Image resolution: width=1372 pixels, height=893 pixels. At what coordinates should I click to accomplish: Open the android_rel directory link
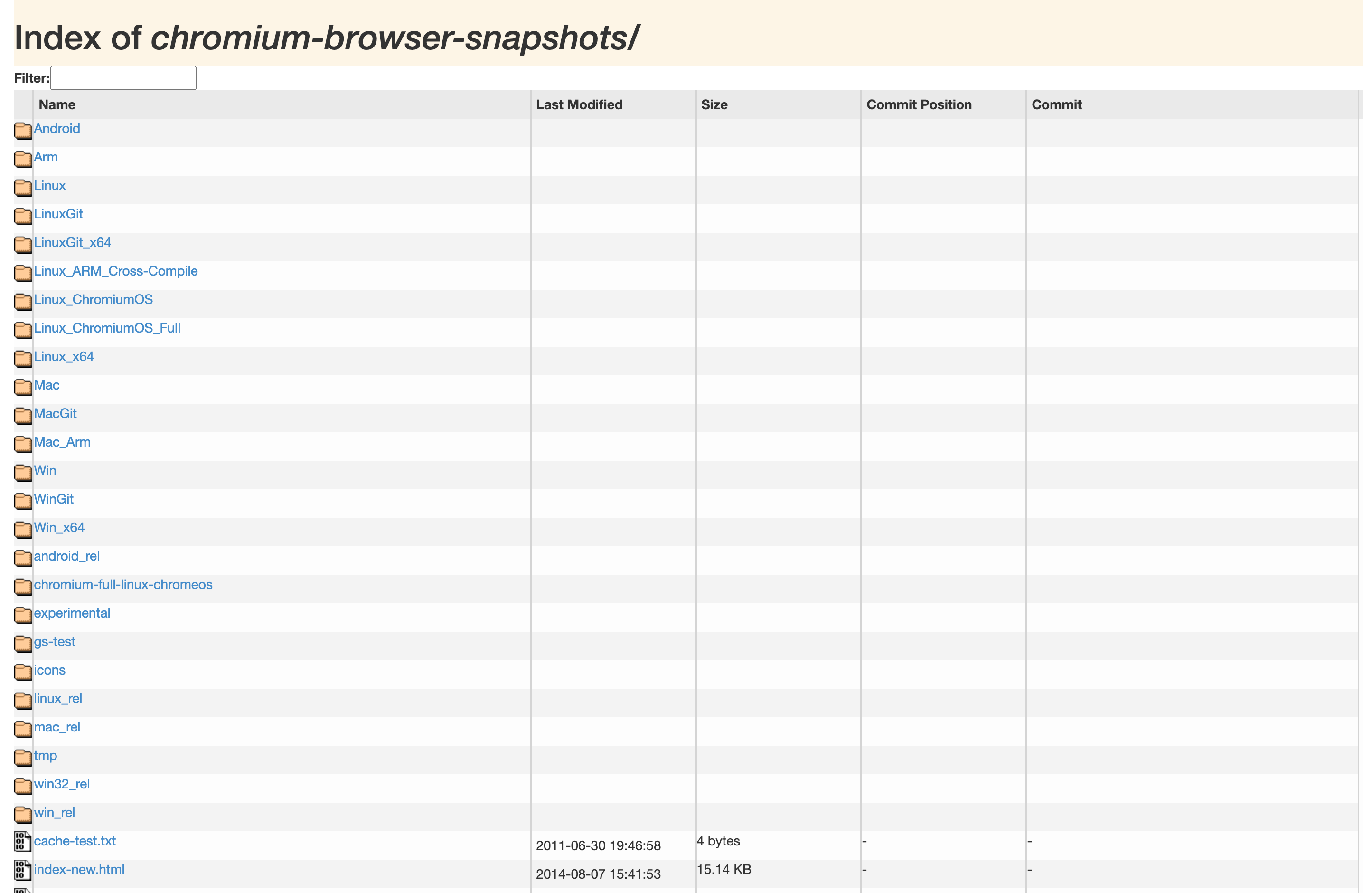pyautogui.click(x=67, y=556)
